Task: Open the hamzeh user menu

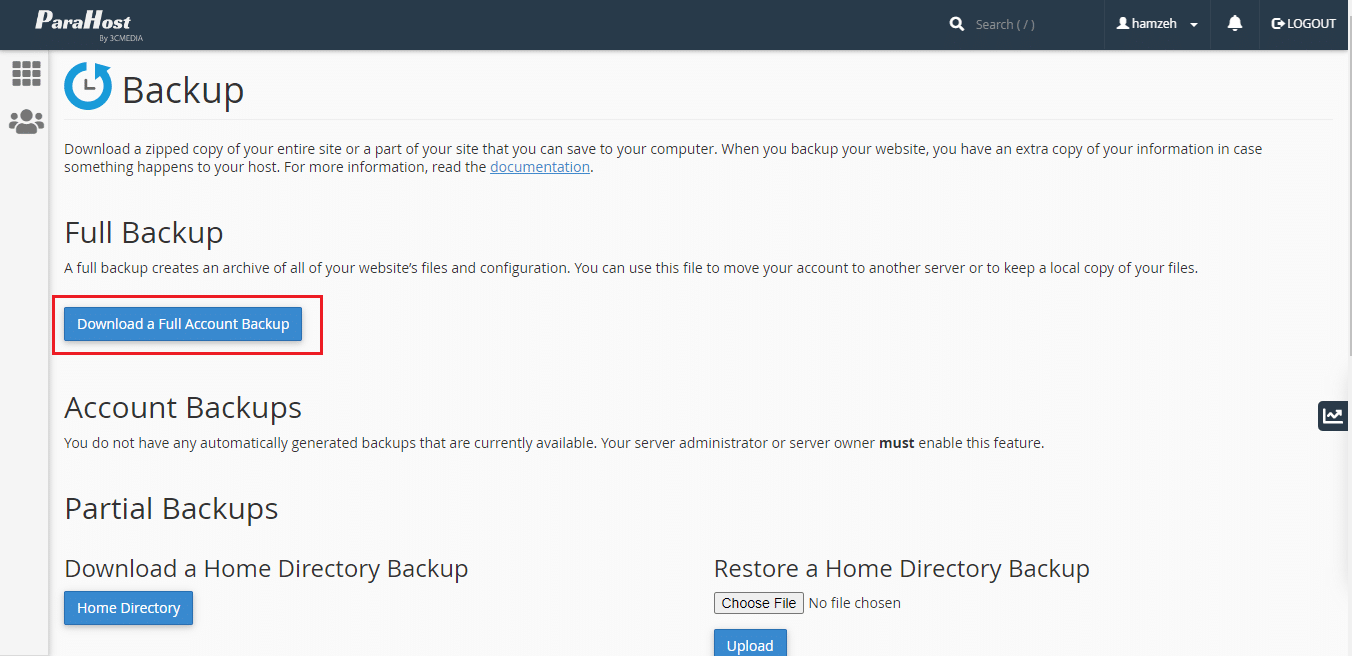Action: [x=1154, y=24]
